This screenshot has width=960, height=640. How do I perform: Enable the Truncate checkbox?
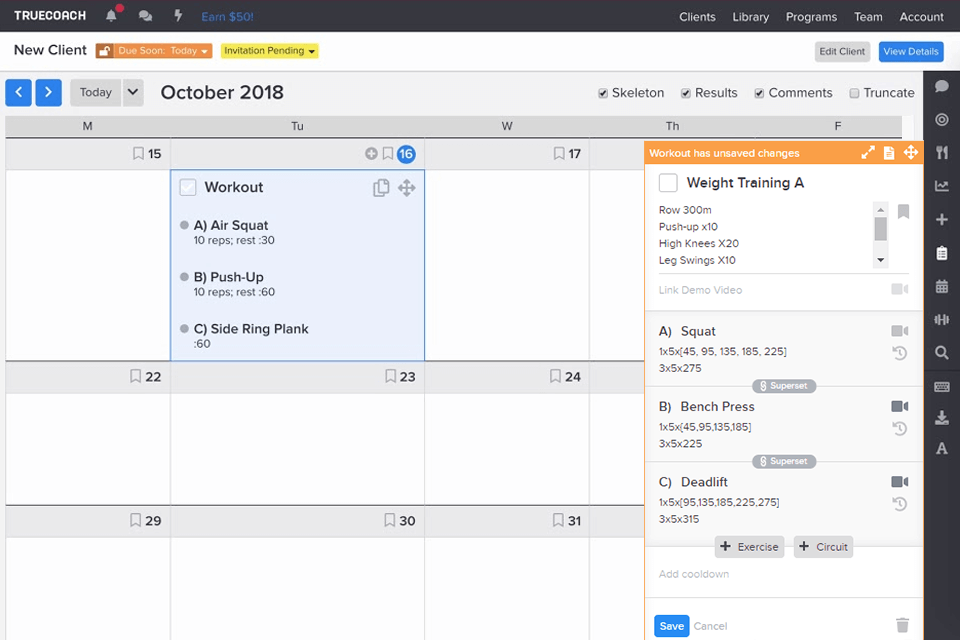coord(854,93)
